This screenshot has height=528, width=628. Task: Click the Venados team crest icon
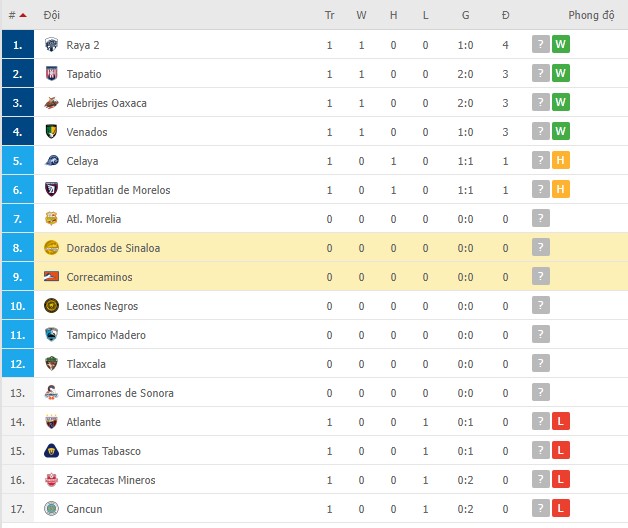(x=52, y=132)
